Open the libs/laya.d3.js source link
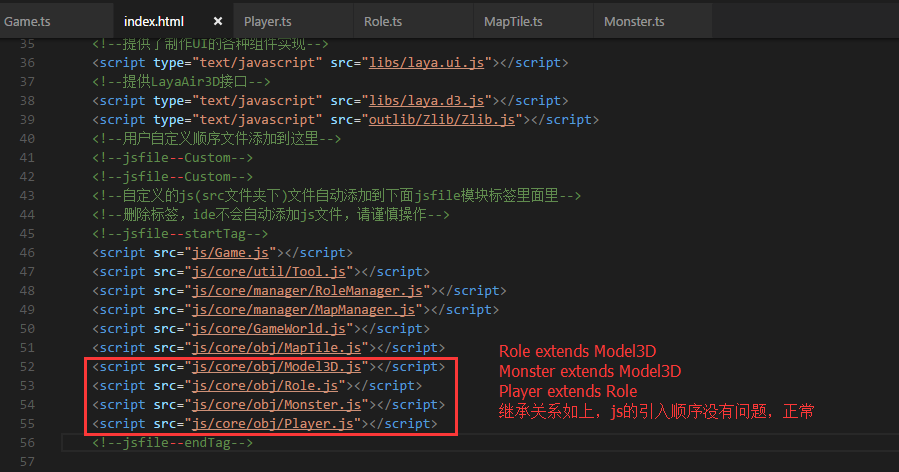This screenshot has width=899, height=472. tap(438, 100)
